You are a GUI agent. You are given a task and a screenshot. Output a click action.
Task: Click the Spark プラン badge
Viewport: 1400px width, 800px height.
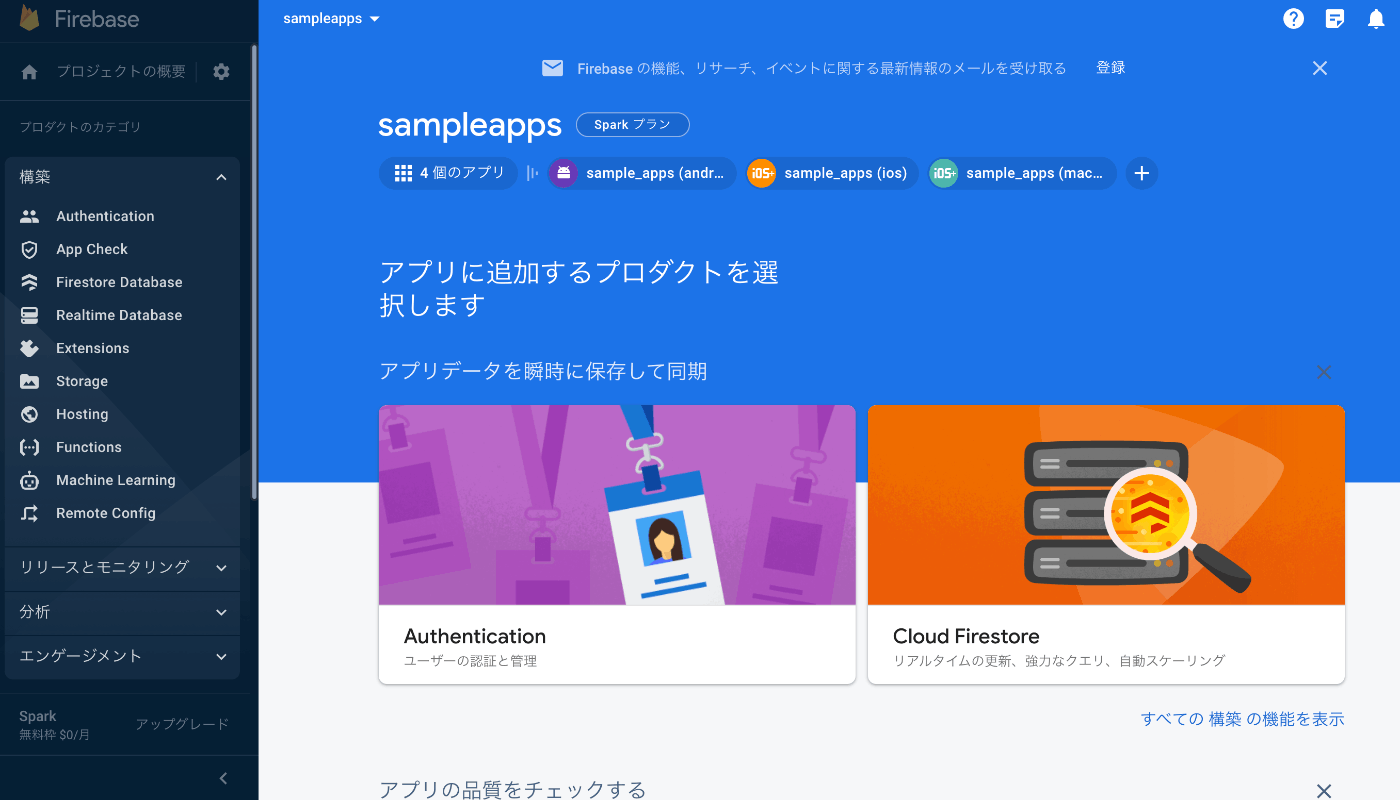633,125
